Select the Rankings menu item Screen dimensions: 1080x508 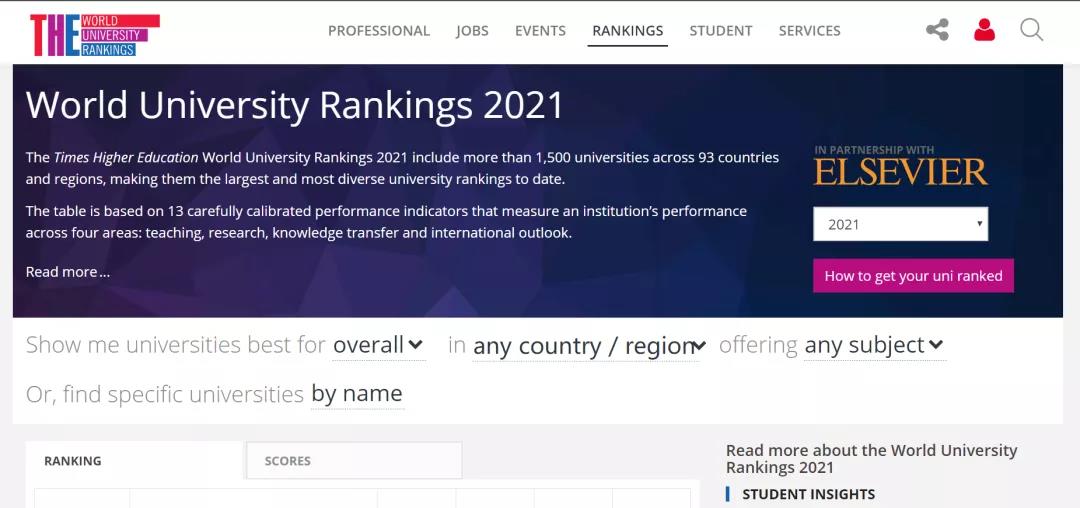[627, 31]
